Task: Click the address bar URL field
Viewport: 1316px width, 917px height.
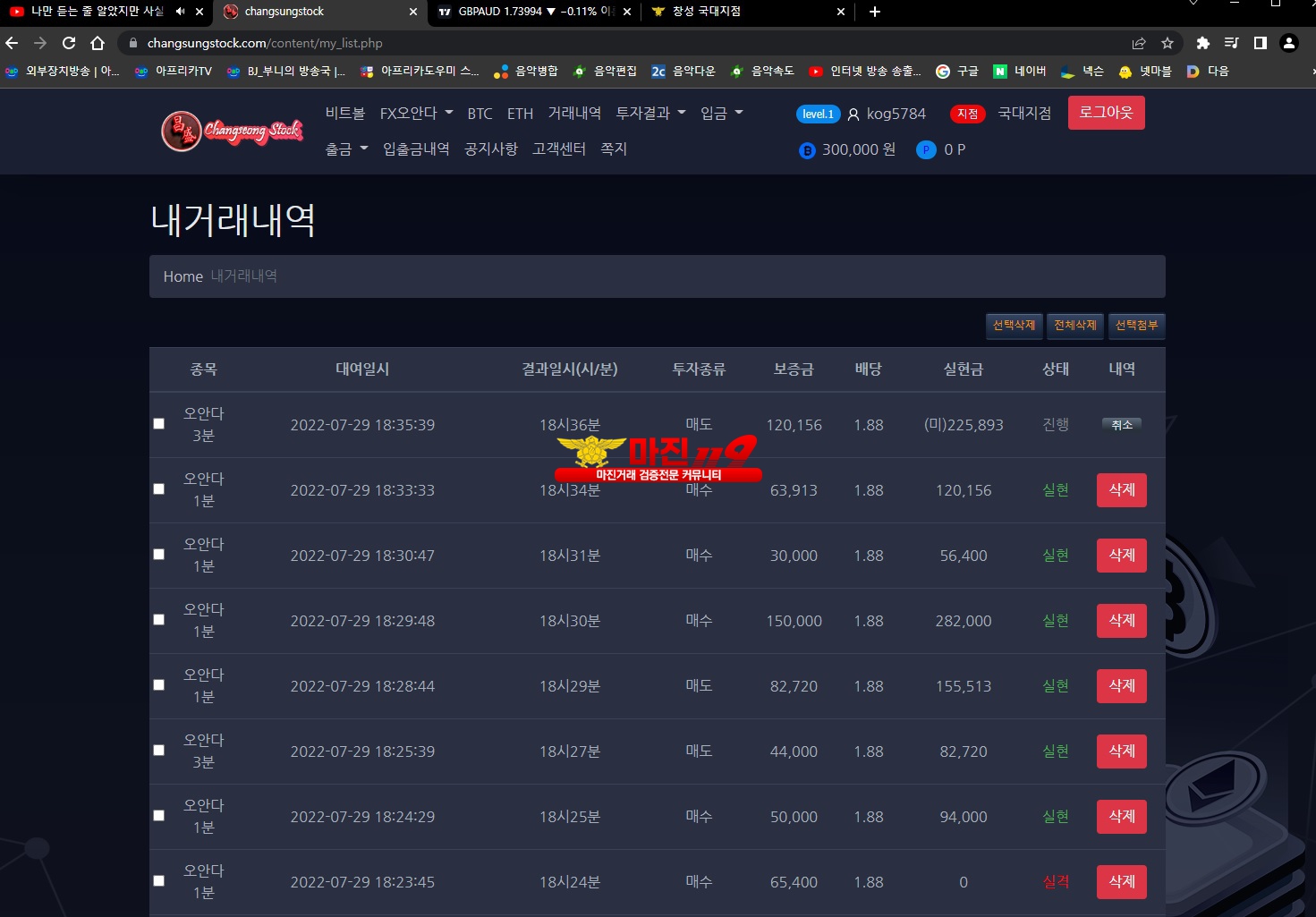Action: 626,43
